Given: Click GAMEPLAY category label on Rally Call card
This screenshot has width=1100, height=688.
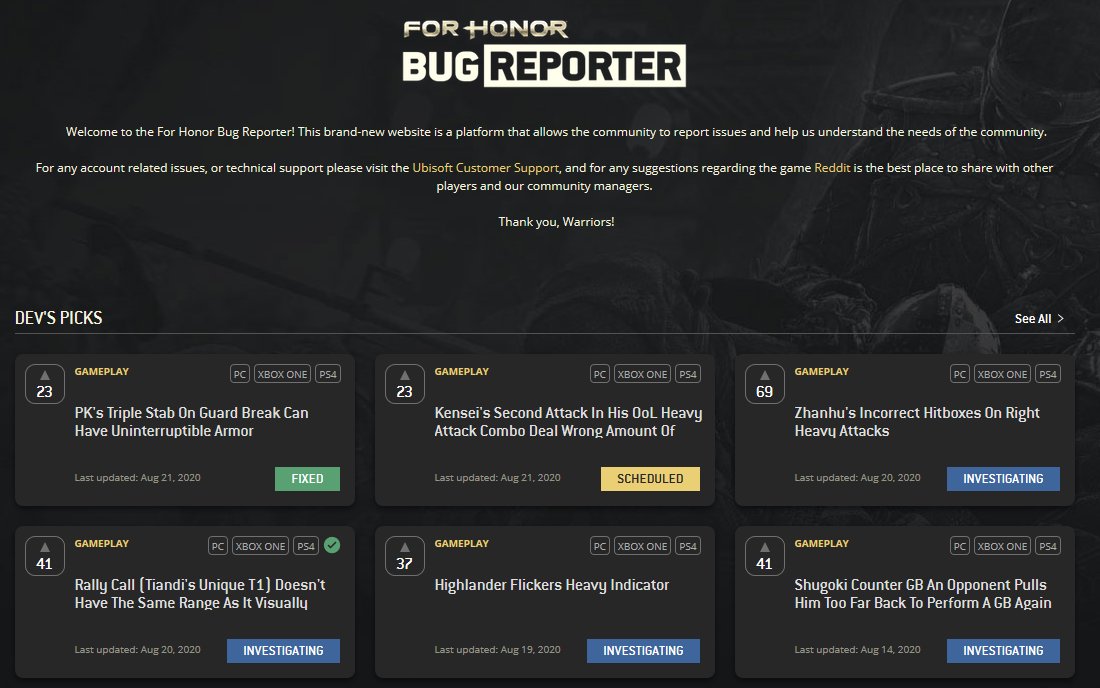Looking at the screenshot, I should [x=101, y=544].
